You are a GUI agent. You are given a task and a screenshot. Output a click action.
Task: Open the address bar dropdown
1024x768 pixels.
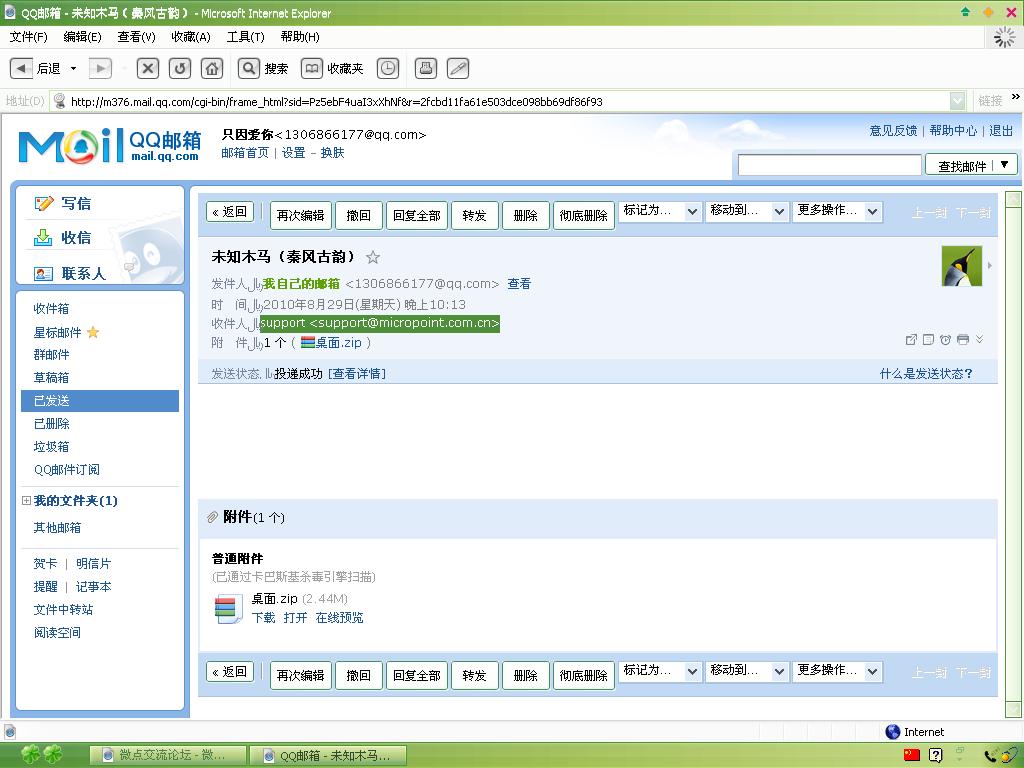pos(957,101)
